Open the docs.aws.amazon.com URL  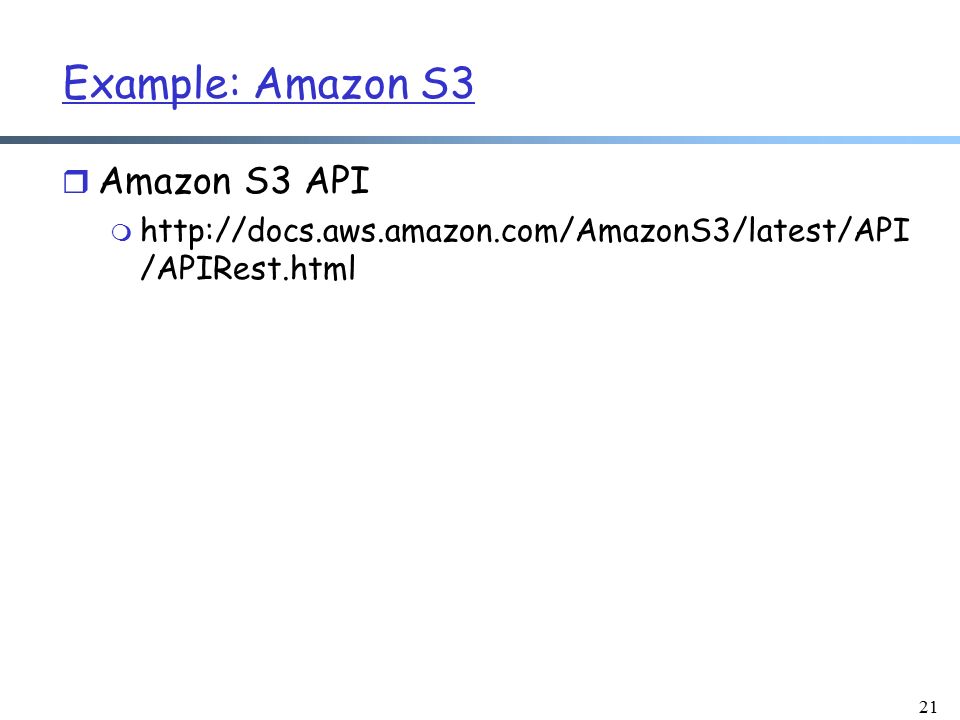tap(525, 249)
